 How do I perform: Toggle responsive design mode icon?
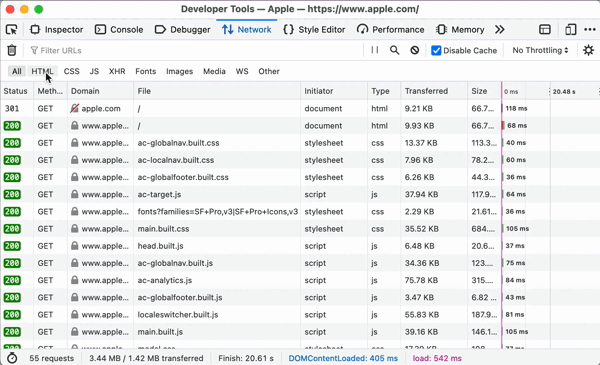570,29
